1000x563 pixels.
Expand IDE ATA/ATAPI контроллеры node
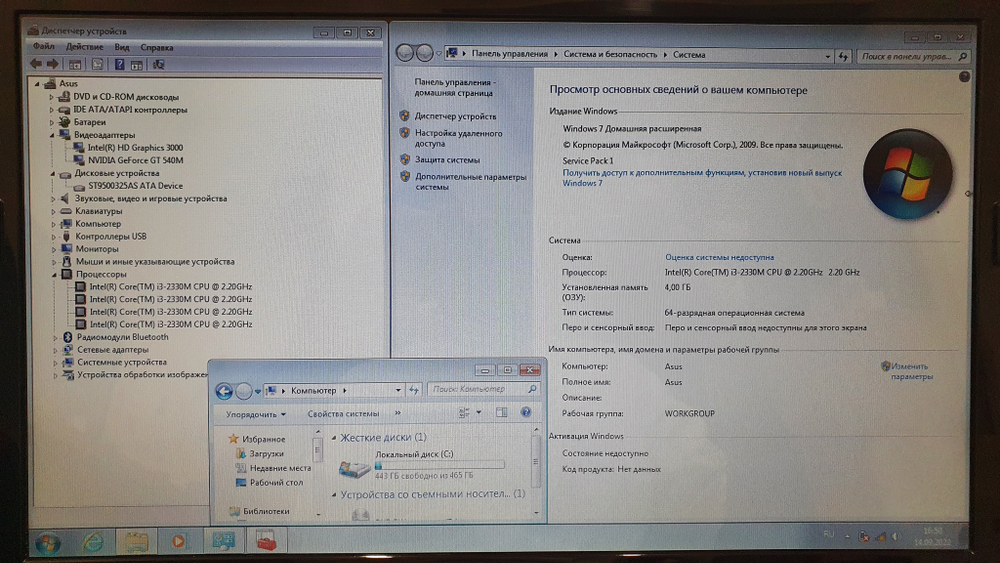[x=52, y=110]
